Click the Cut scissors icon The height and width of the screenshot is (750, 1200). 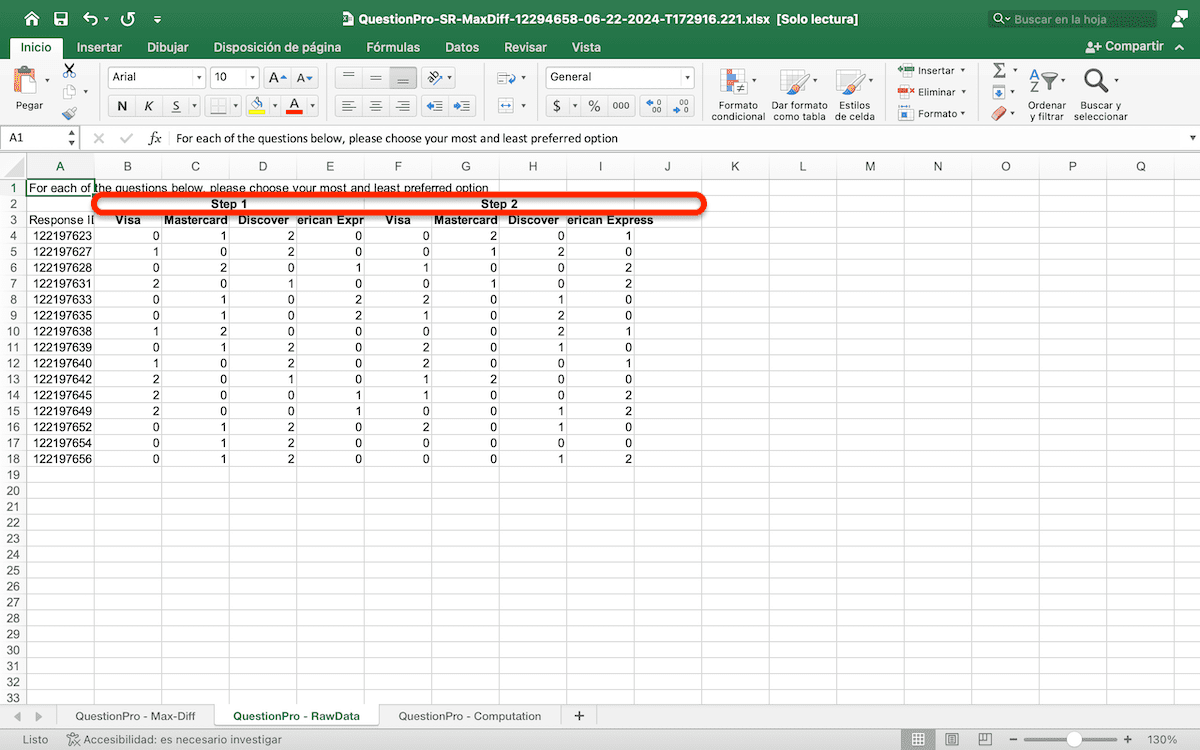pyautogui.click(x=69, y=71)
